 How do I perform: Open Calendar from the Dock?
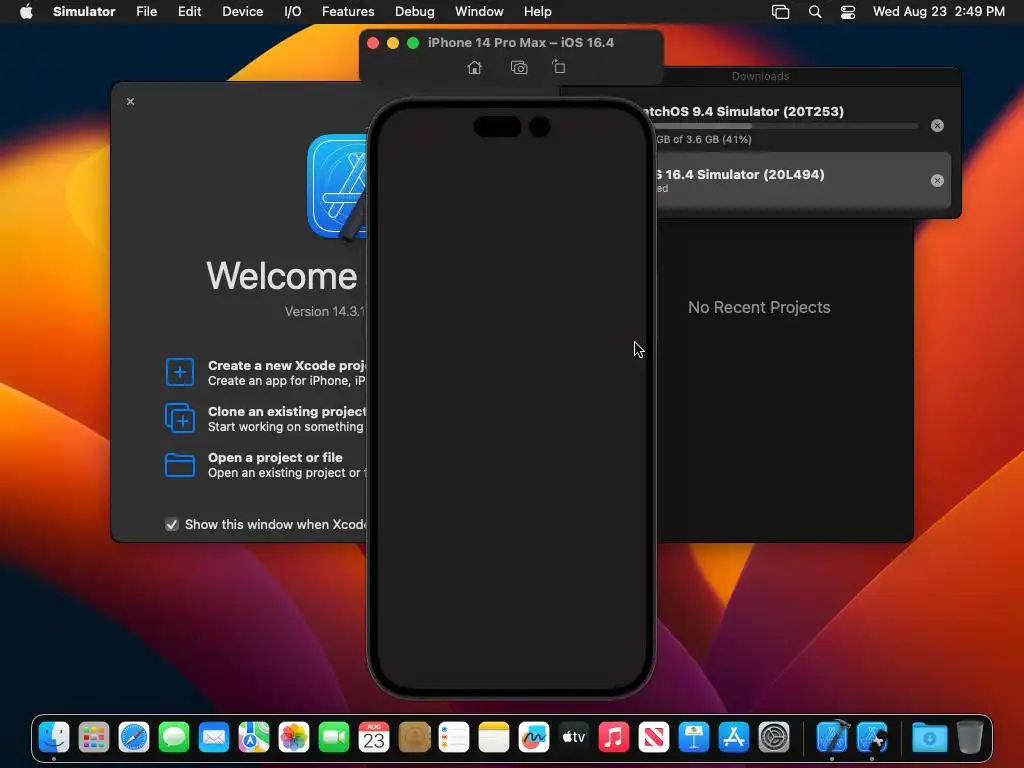(374, 737)
